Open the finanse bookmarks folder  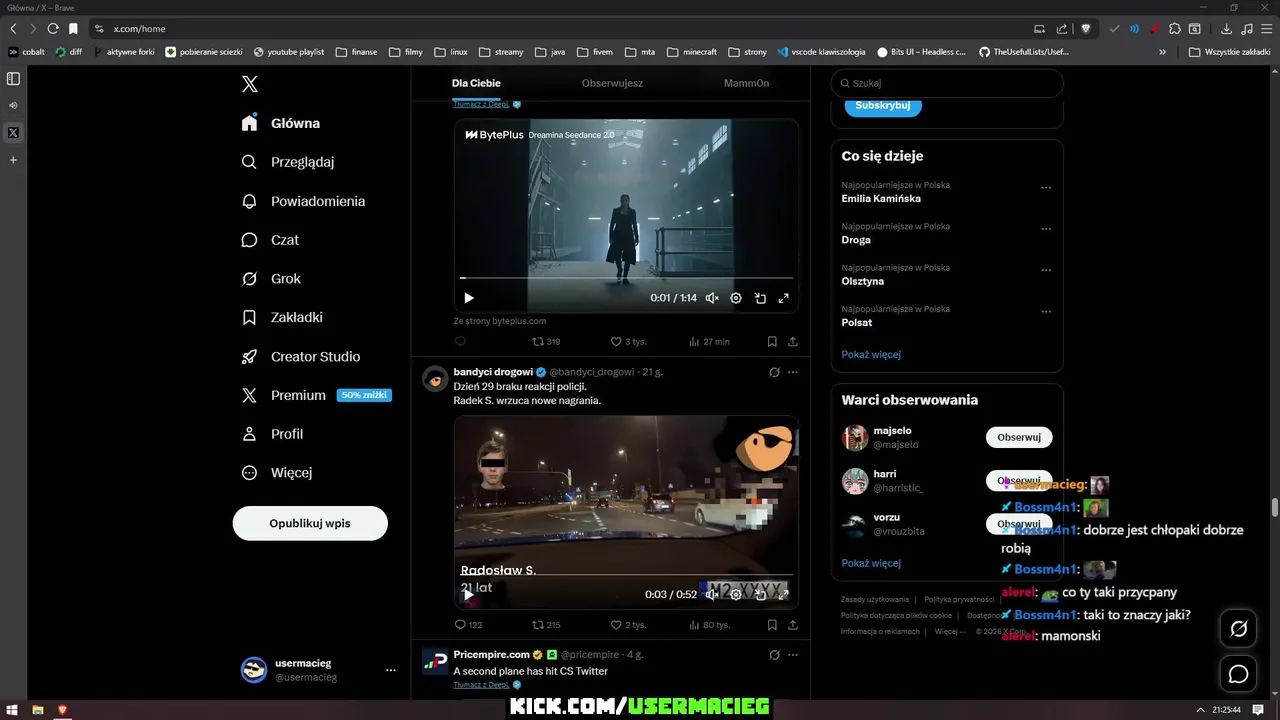click(356, 52)
